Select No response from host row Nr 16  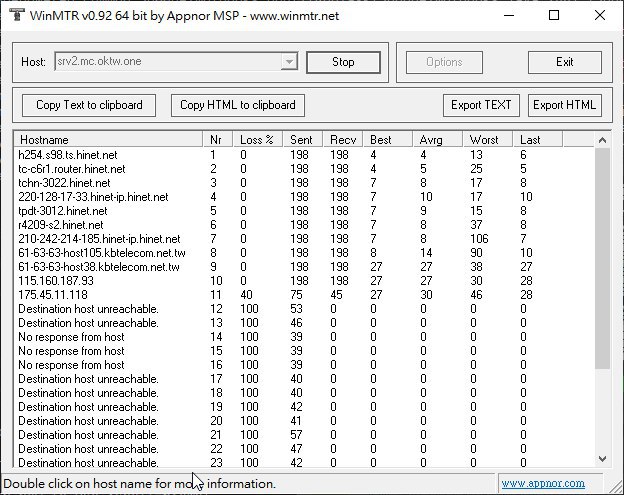point(304,365)
